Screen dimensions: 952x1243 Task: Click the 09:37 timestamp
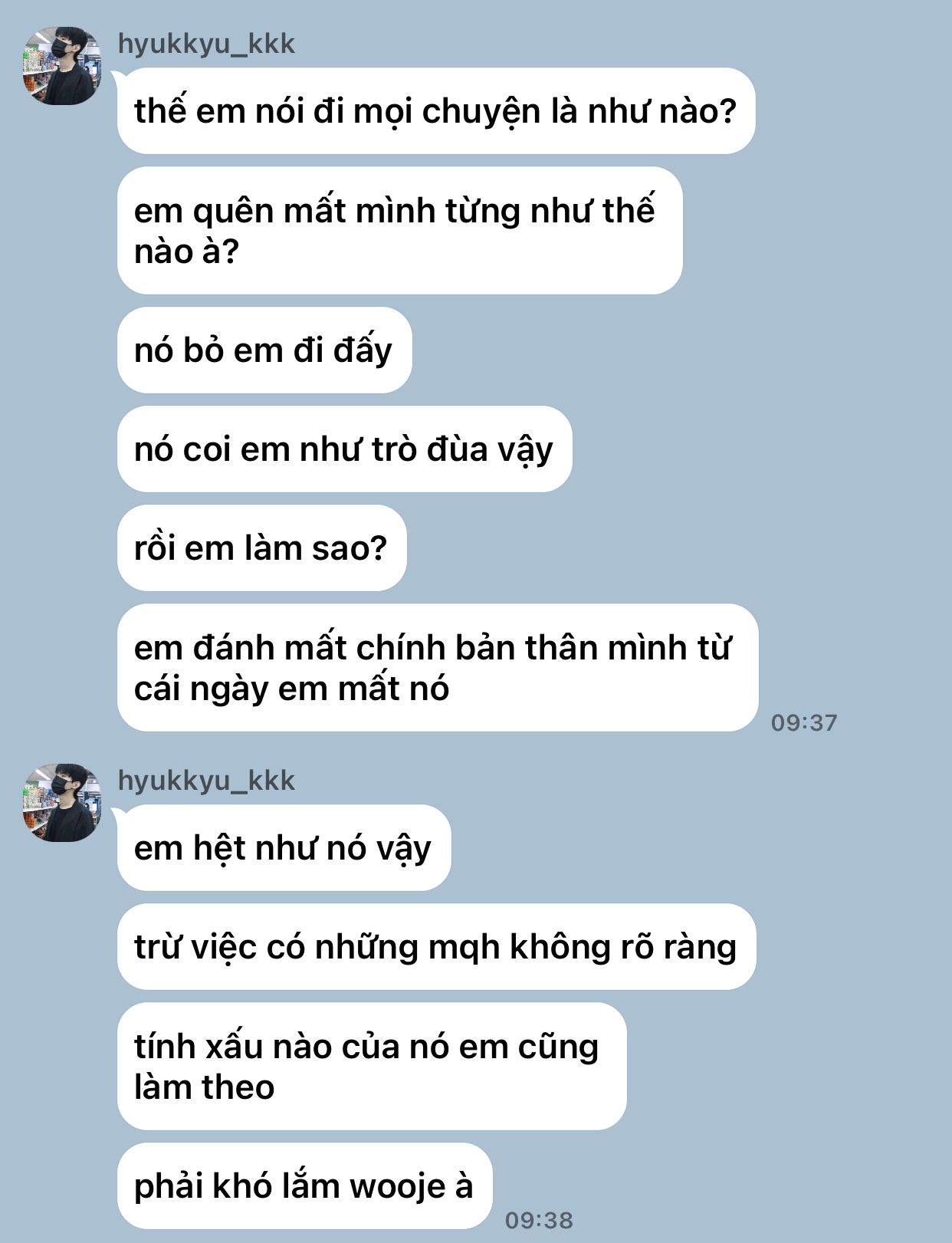pos(804,722)
